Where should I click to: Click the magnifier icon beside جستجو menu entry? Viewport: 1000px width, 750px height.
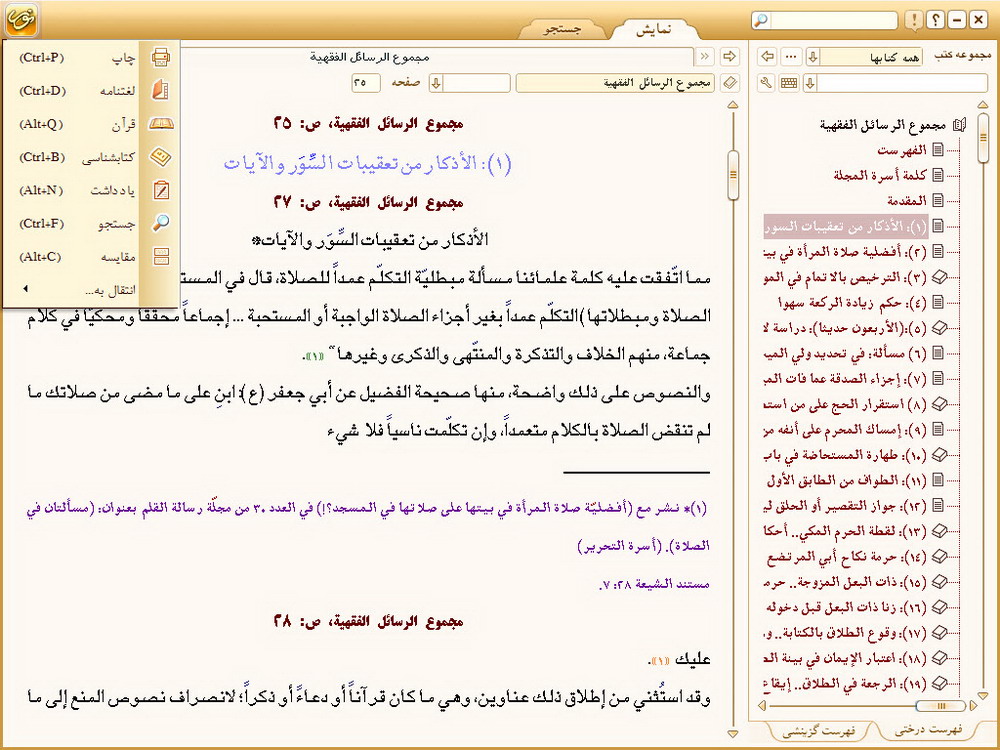coord(161,223)
